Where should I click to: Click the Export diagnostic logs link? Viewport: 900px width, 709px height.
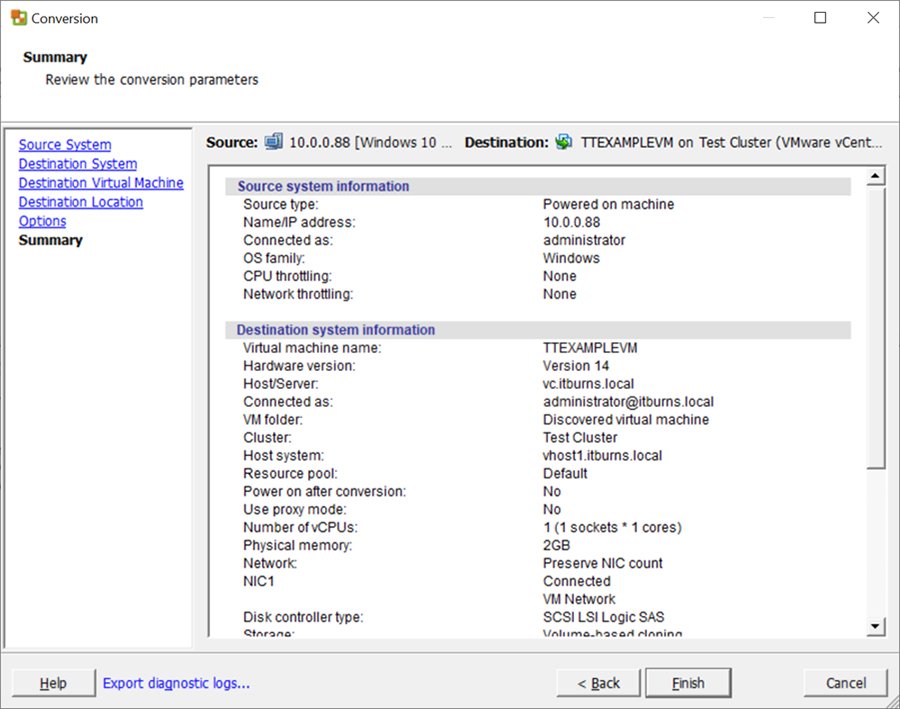point(176,682)
